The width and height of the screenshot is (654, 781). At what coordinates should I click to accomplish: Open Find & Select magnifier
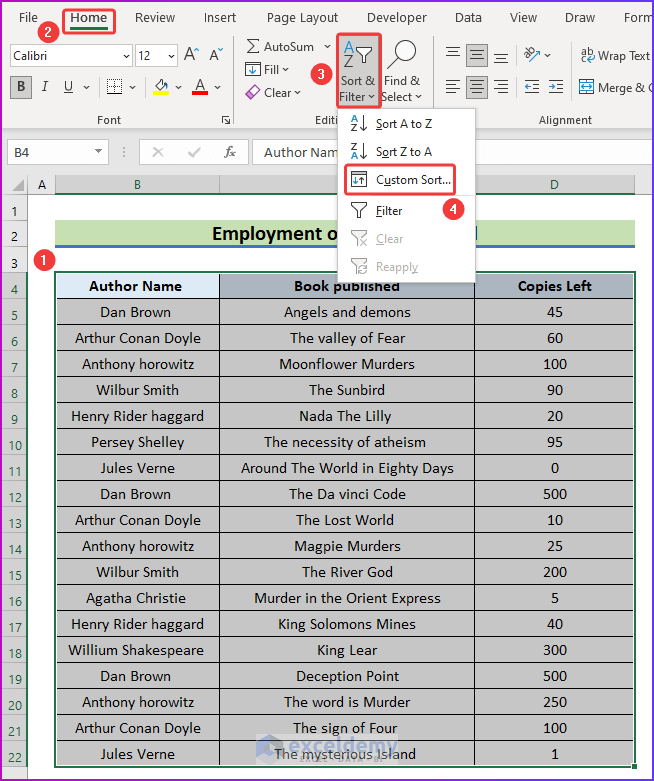[x=402, y=70]
